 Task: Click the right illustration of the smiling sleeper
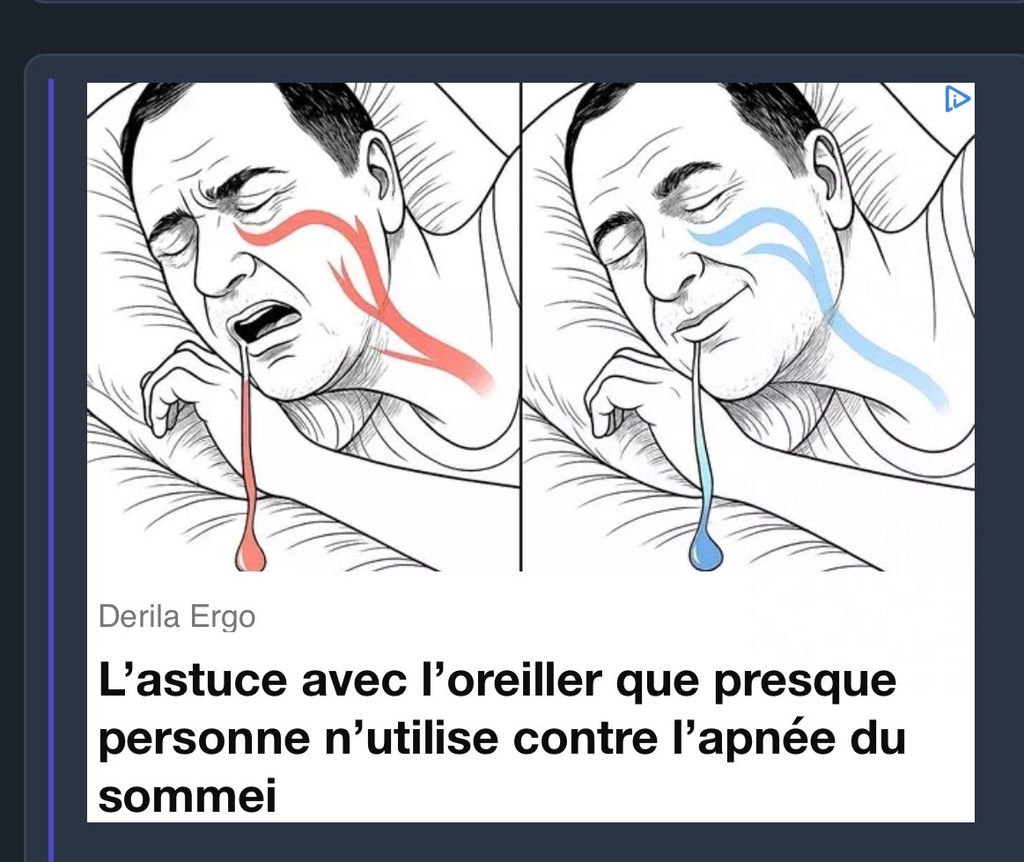[x=748, y=327]
